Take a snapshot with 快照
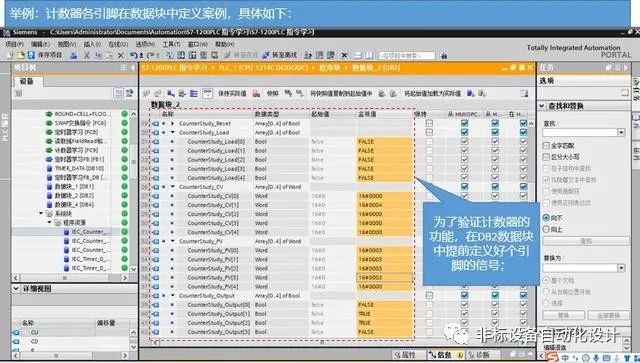640x363 pixels. [272, 94]
